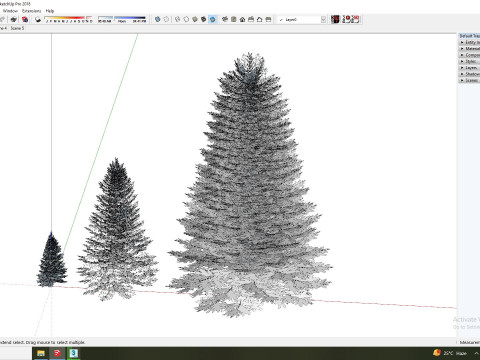This screenshot has width=480, height=360.
Task: Switch to the Top view icon
Action: click(x=234, y=20)
